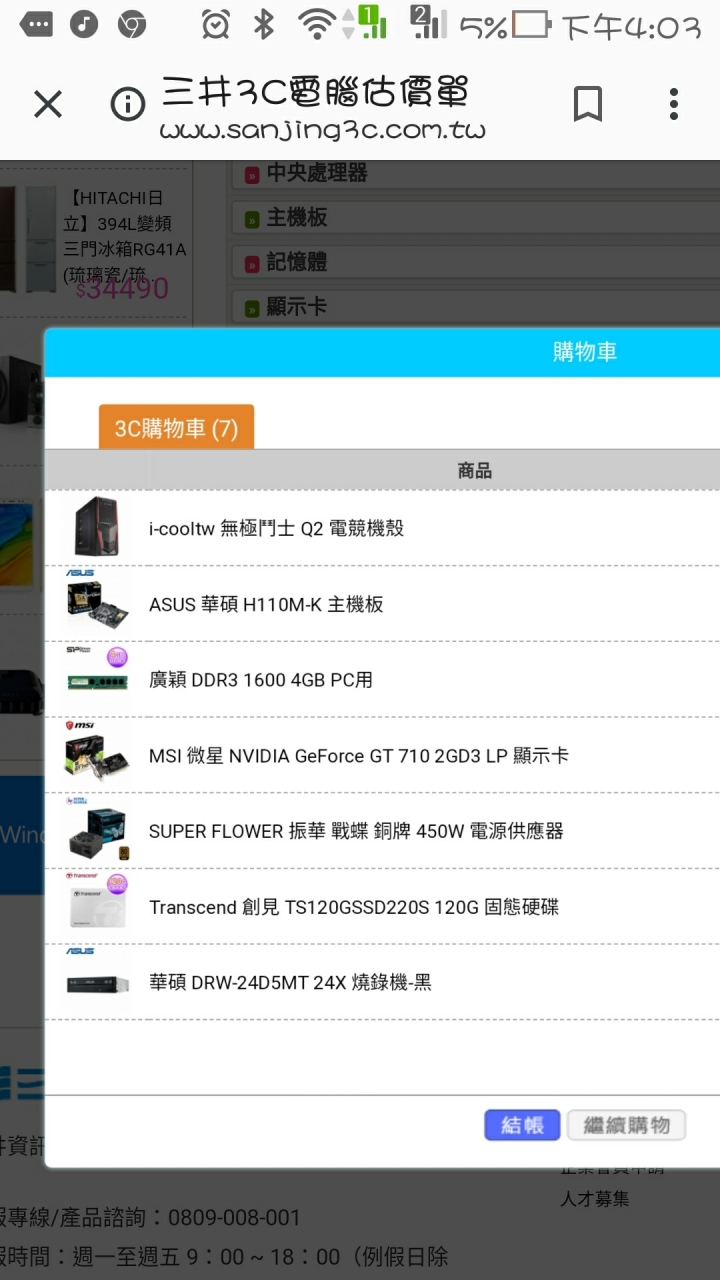Select 廣穎 DDR3 1600 4GB PC用 item
This screenshot has width=720, height=1280.
261,680
